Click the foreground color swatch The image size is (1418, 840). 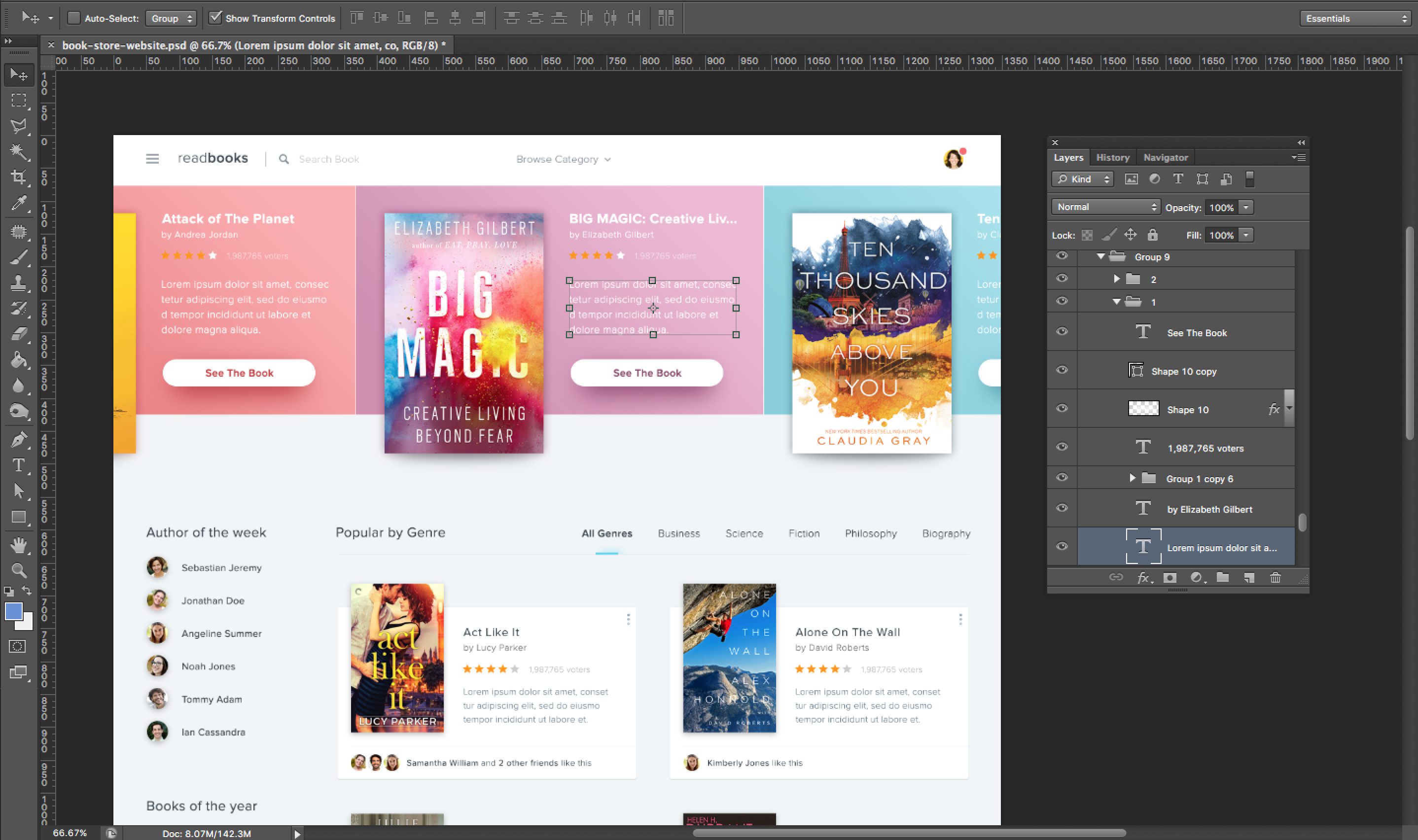(x=13, y=611)
